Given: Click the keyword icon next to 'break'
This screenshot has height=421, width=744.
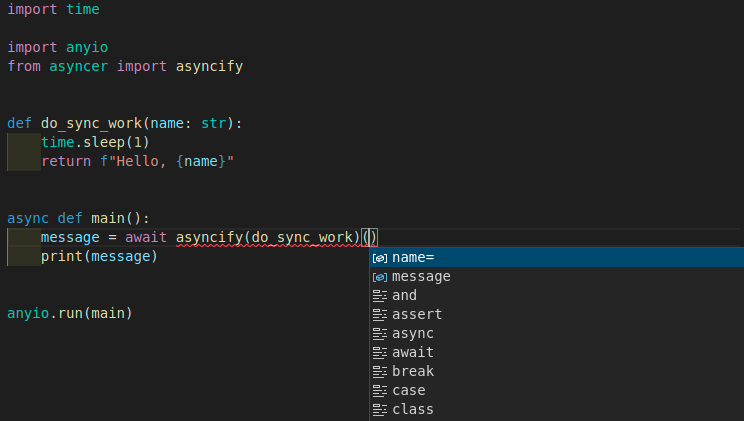Looking at the screenshot, I should [379, 372].
